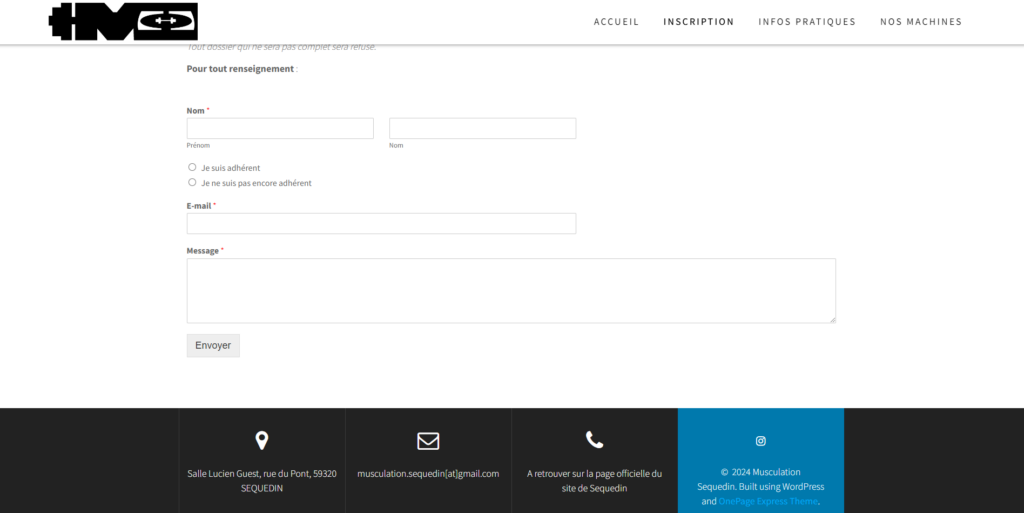Viewport: 1024px width, 513px height.
Task: Open the Instagram icon link
Action: click(x=761, y=441)
